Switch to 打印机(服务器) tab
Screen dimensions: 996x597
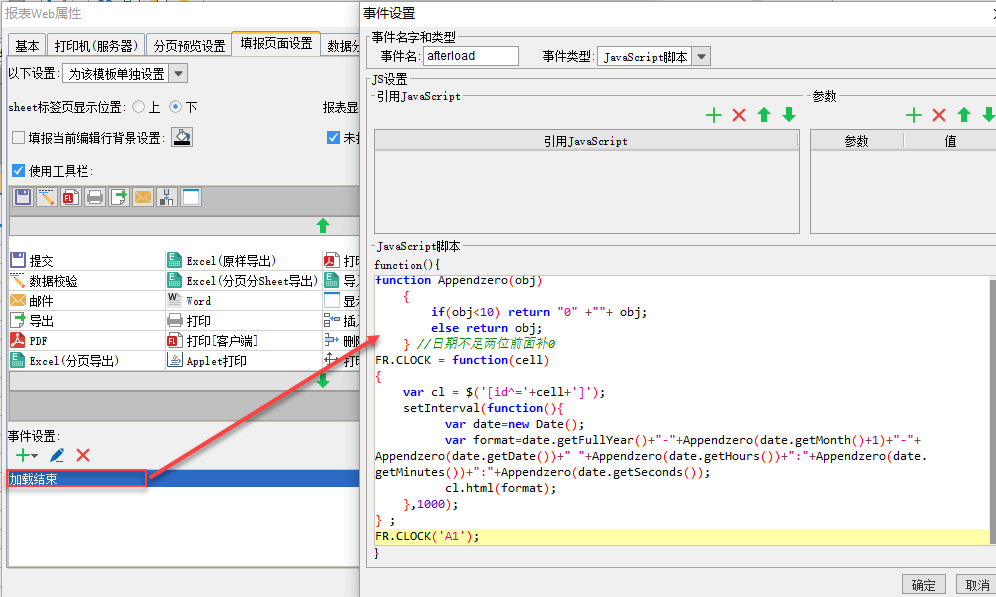96,46
